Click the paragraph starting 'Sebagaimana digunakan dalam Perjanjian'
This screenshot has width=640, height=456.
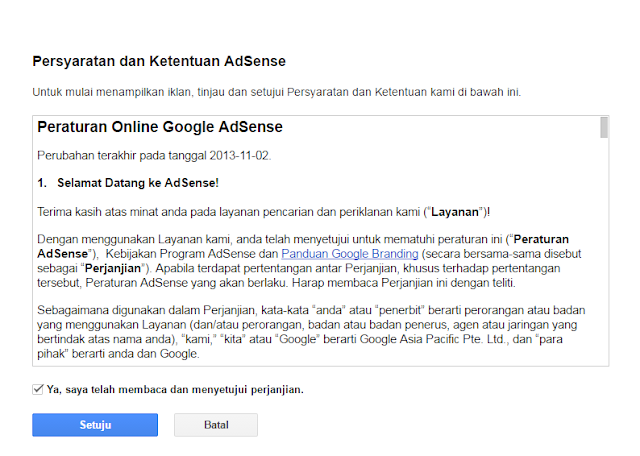coord(311,331)
